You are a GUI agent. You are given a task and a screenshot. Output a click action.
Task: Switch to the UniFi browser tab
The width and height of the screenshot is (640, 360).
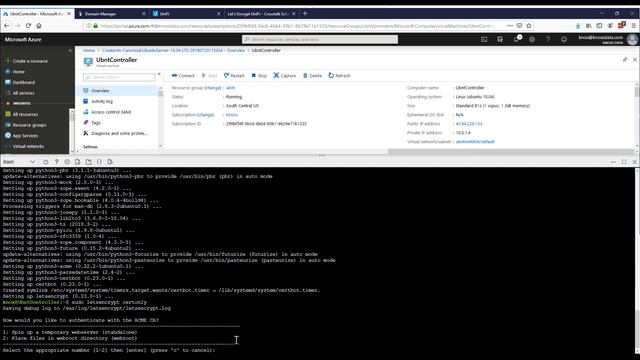[186, 13]
